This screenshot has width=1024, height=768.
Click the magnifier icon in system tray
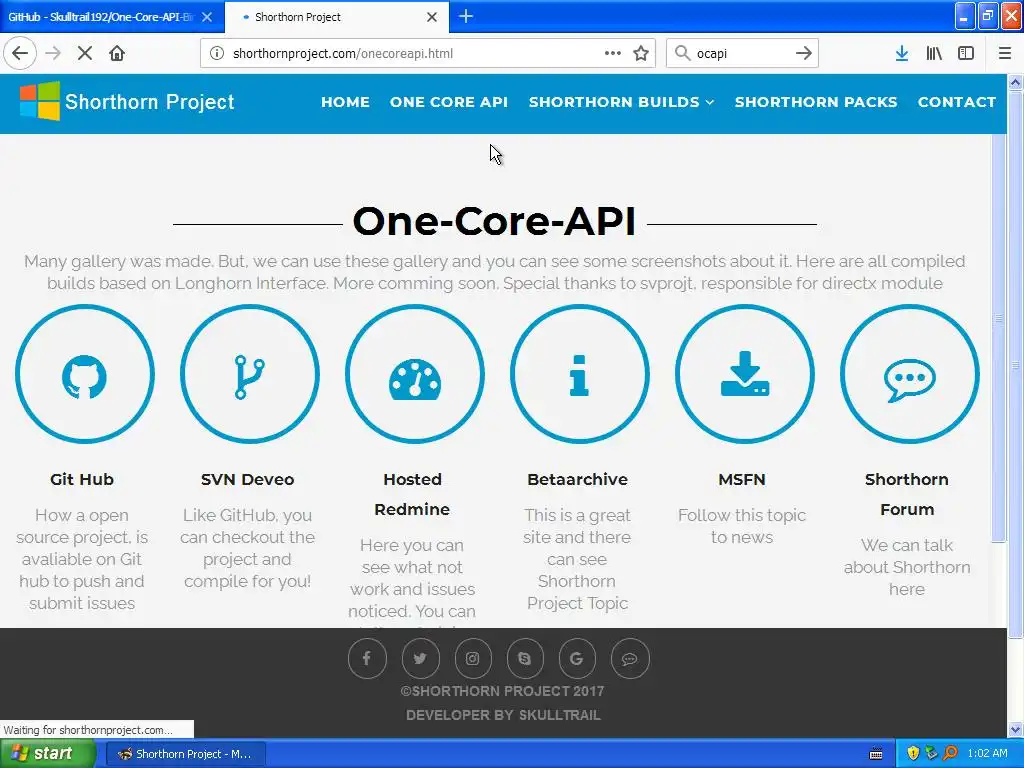(951, 754)
